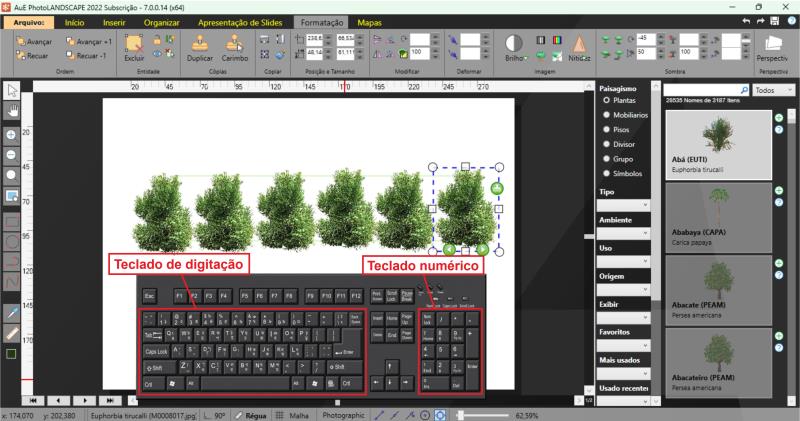
Task: Toggle the Malha grid in status bar
Action: 293,415
